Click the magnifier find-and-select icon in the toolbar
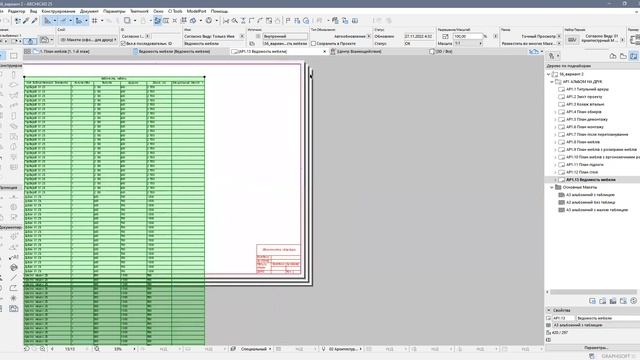 [x=235, y=20]
